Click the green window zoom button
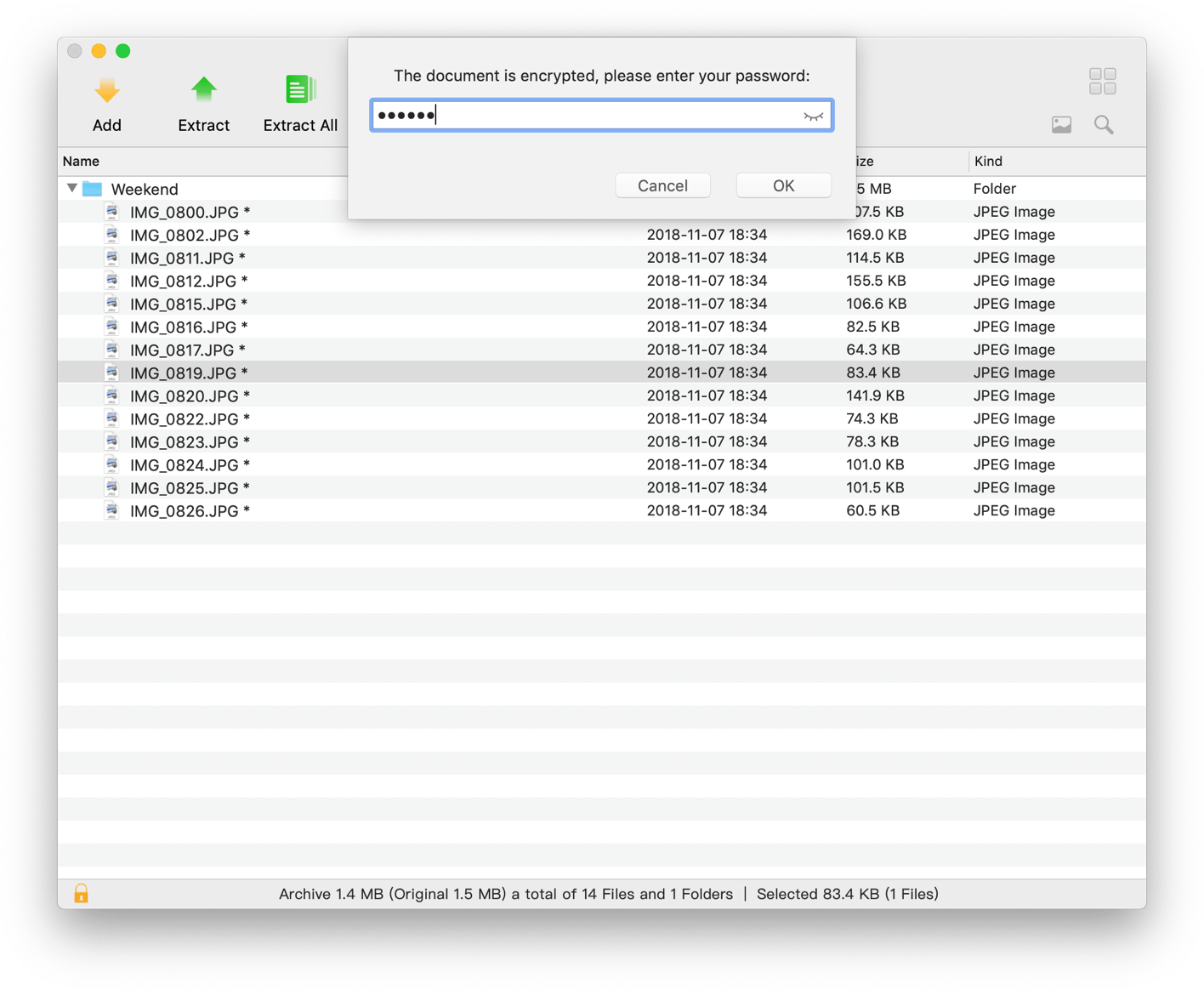 123,51
